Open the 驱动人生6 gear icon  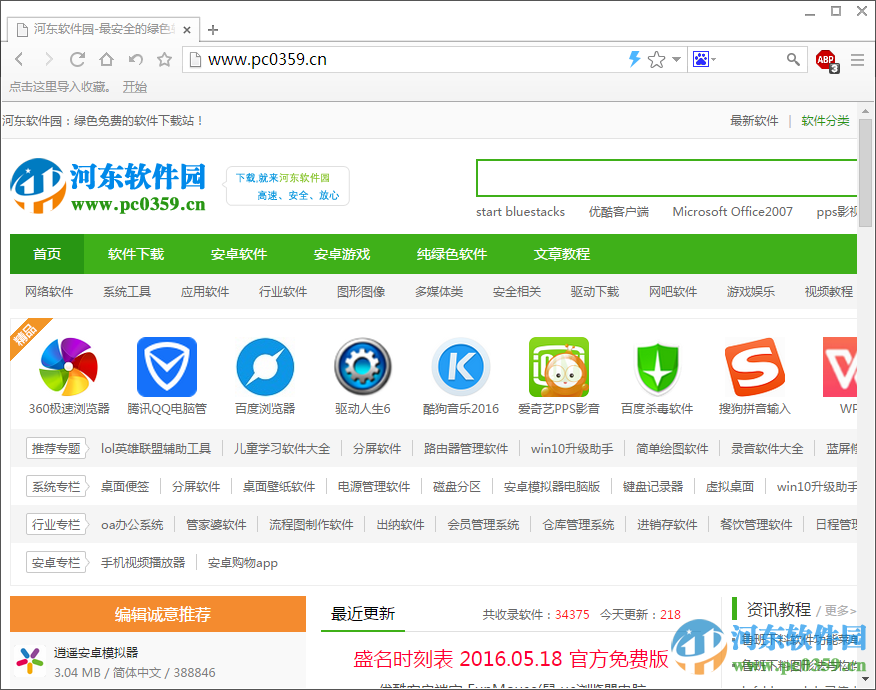tap(362, 367)
